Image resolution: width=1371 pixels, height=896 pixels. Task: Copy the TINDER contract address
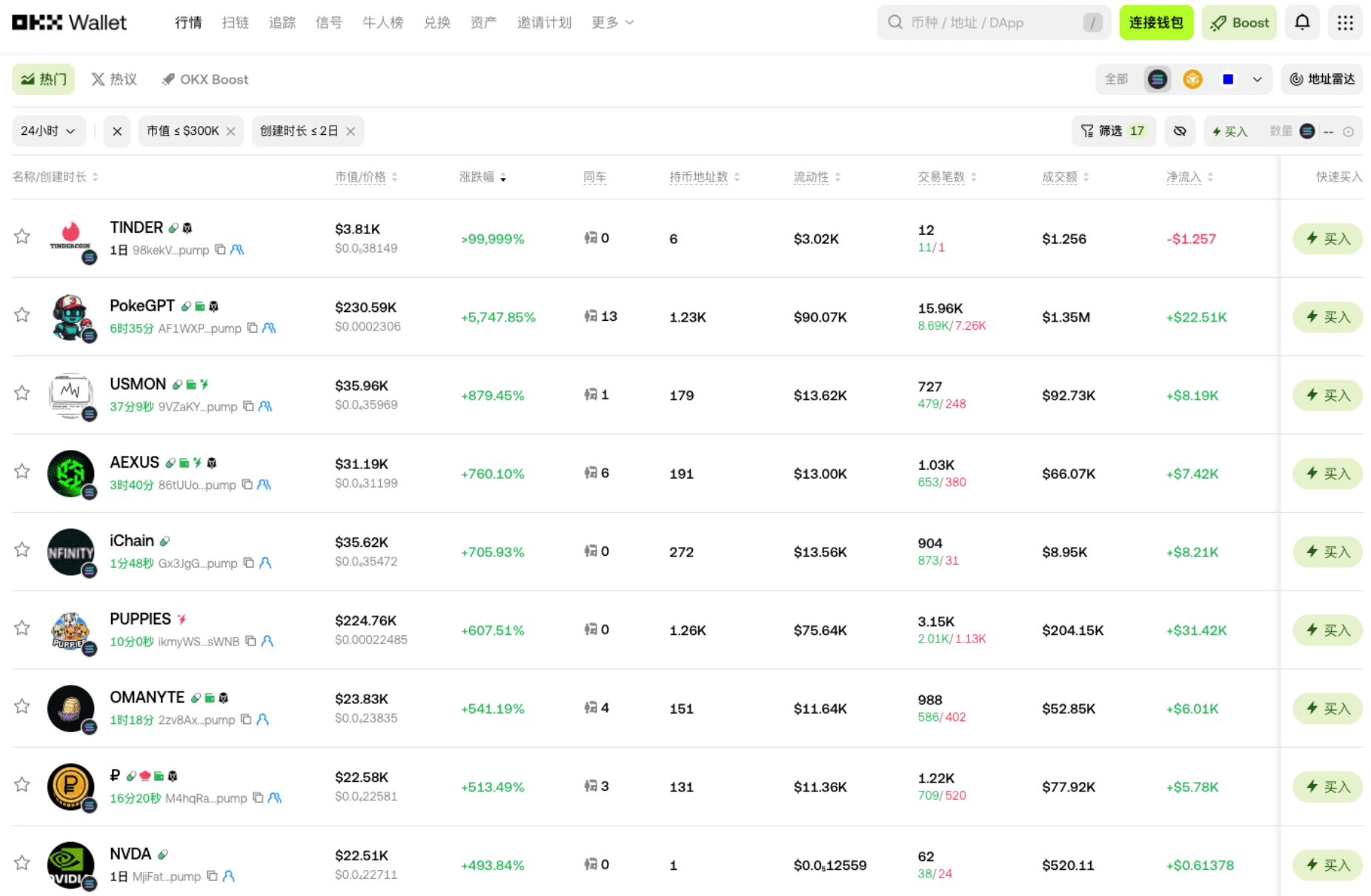[x=220, y=250]
